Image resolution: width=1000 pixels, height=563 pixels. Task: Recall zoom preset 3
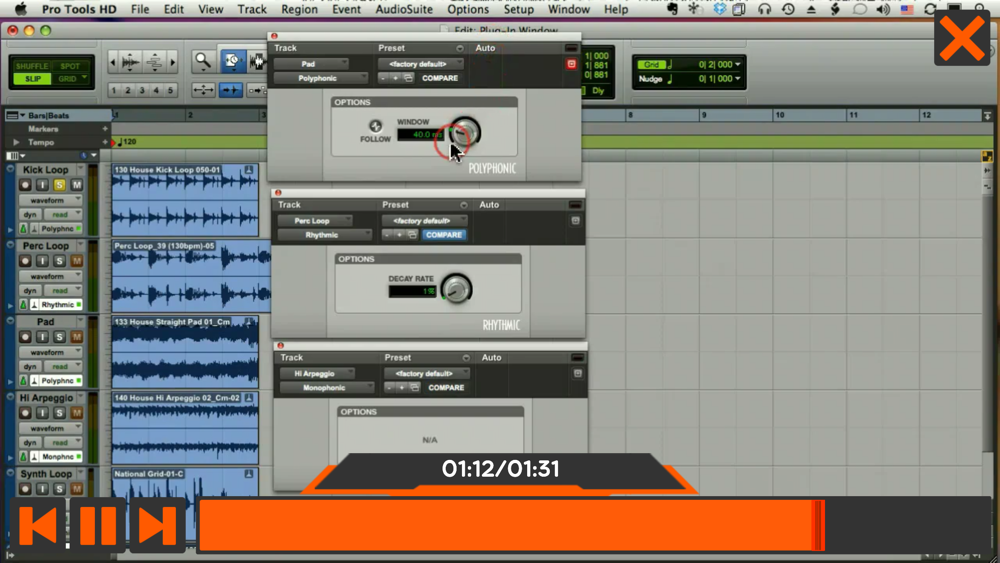(142, 90)
